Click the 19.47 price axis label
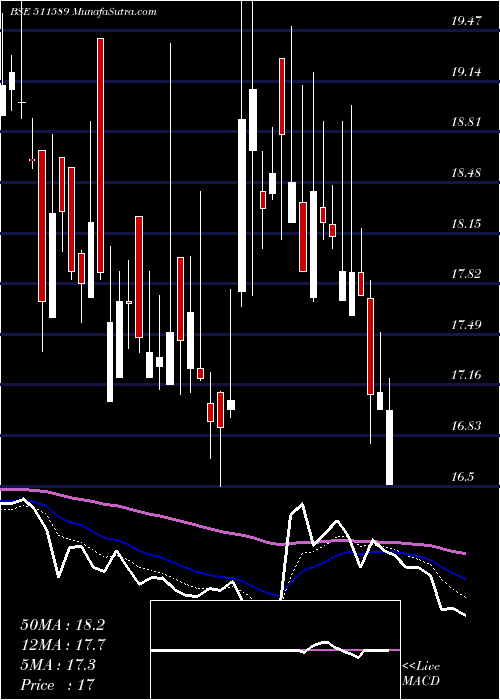Screen dimensions: 500x700 [x=467, y=21]
